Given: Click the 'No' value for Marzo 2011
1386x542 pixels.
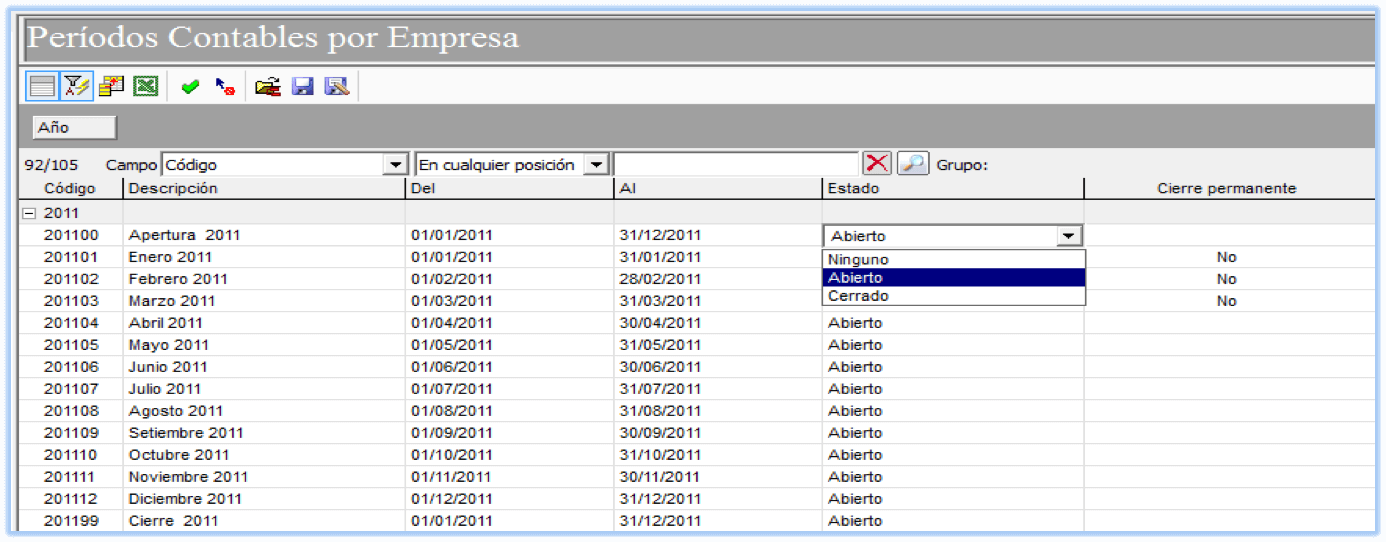Looking at the screenshot, I should click(1227, 301).
